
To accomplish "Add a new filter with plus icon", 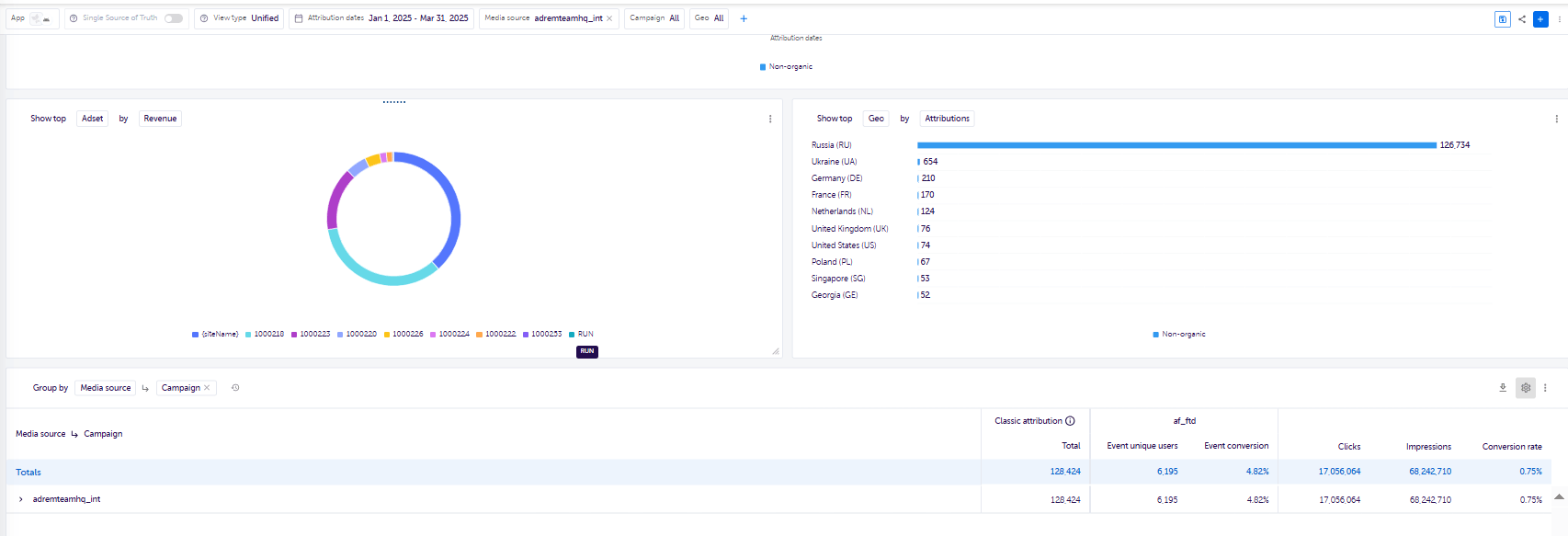I will point(744,18).
